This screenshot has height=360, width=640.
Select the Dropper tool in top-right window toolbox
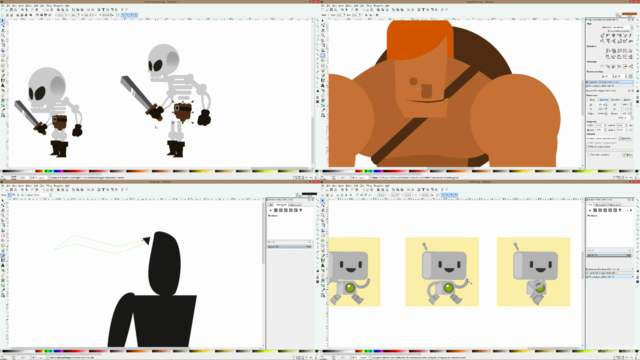(x=323, y=111)
